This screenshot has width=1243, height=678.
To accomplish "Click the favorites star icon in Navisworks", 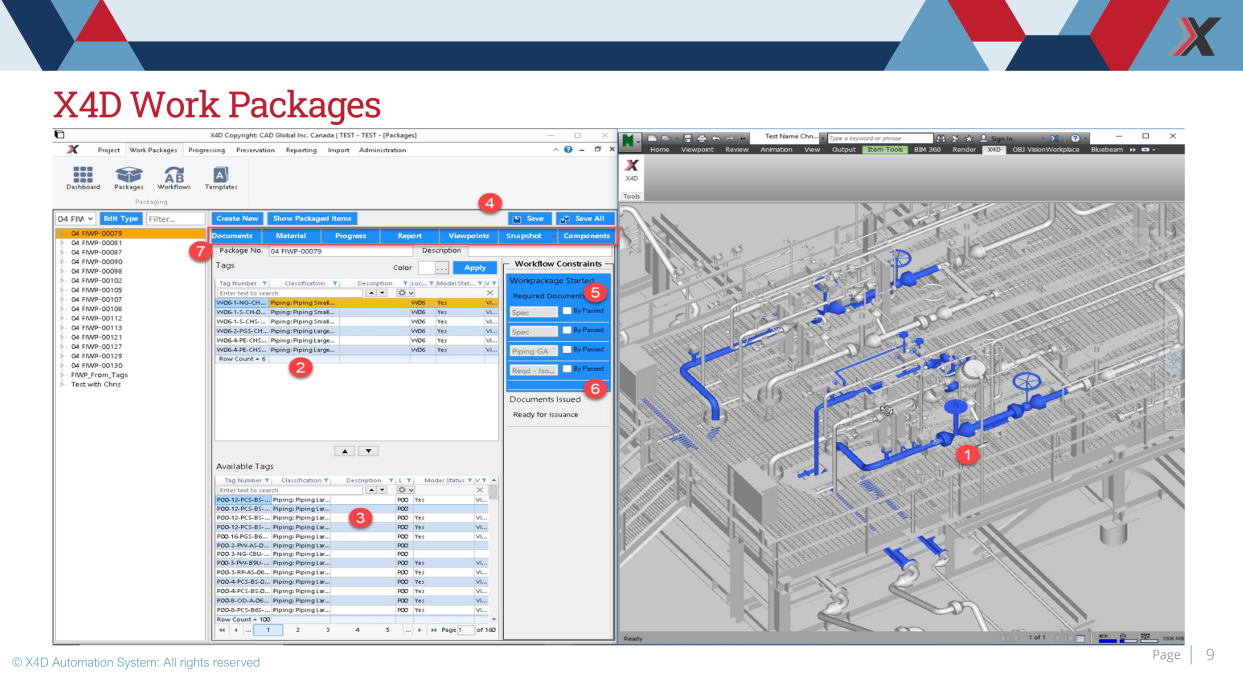I will (x=970, y=138).
